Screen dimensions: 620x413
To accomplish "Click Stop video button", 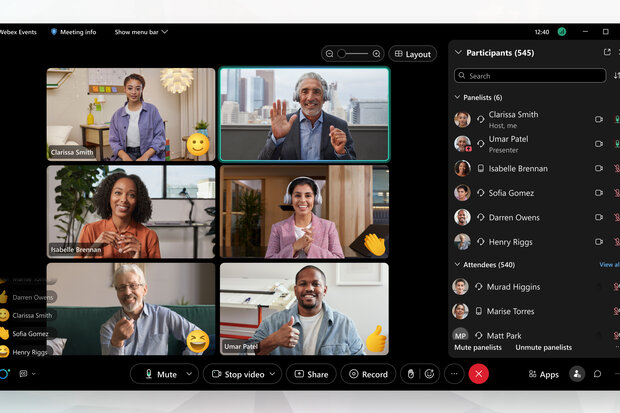I will (x=238, y=374).
